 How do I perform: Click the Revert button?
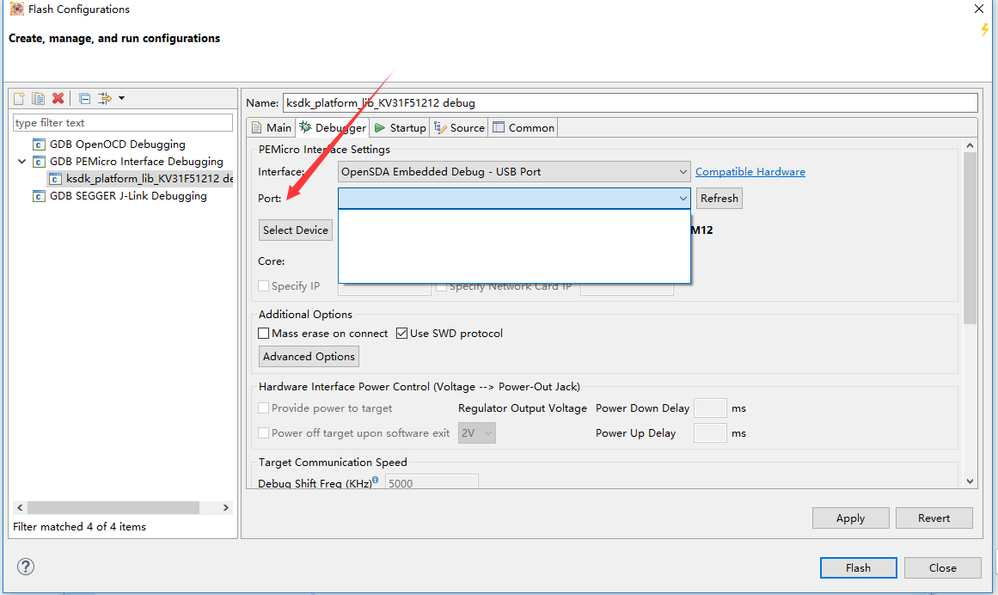[934, 519]
